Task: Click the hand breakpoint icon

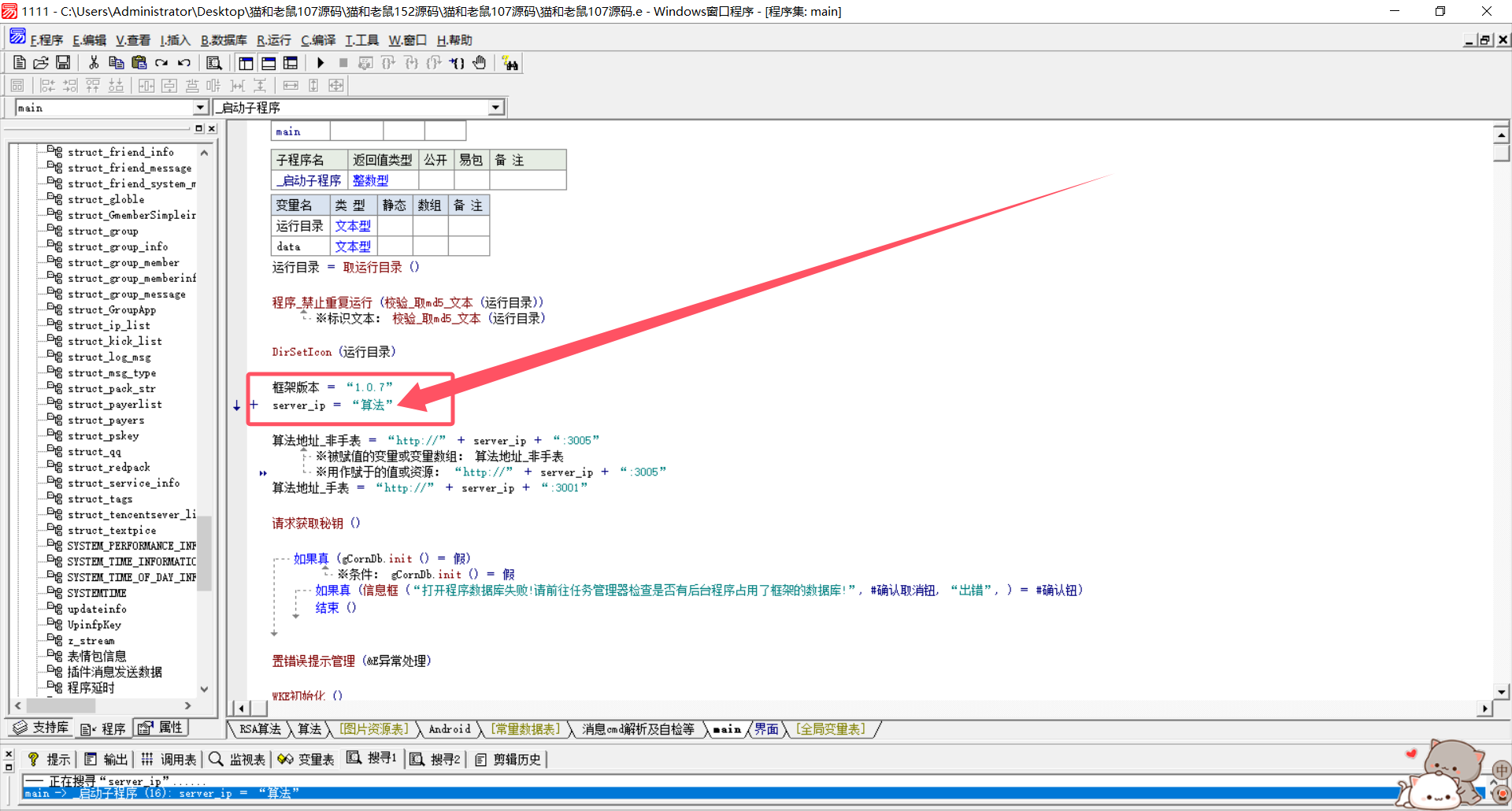Action: 480,63
